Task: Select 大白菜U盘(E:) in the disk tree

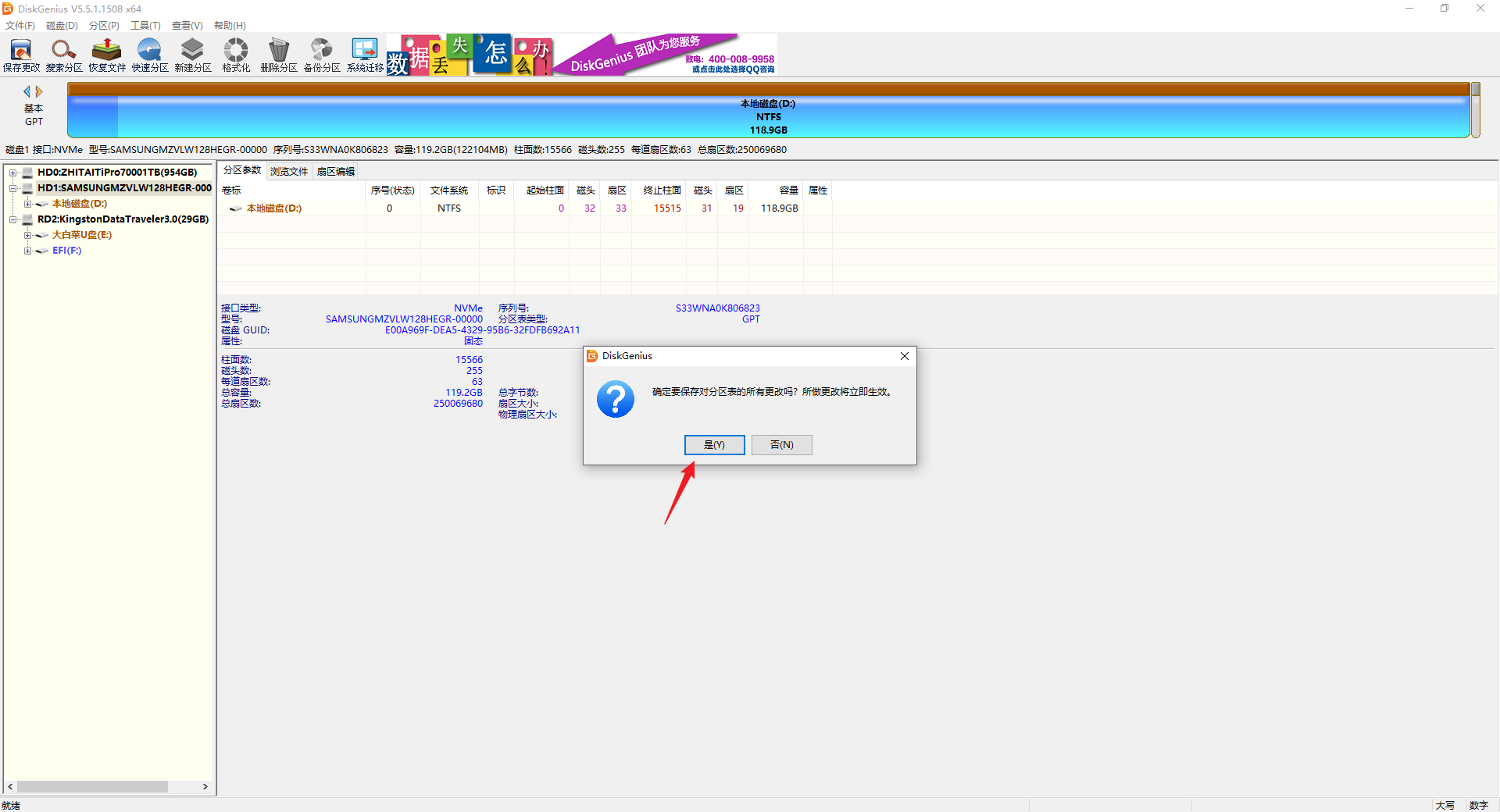Action: (82, 235)
